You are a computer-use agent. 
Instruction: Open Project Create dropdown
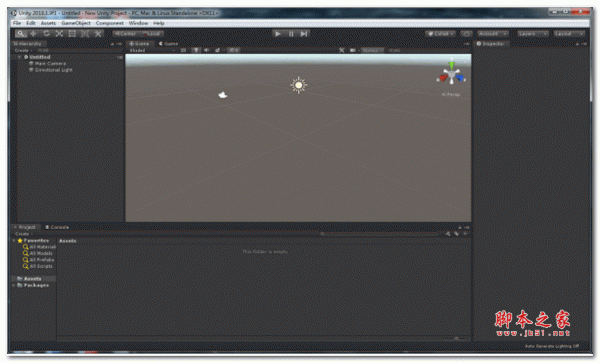pos(23,234)
